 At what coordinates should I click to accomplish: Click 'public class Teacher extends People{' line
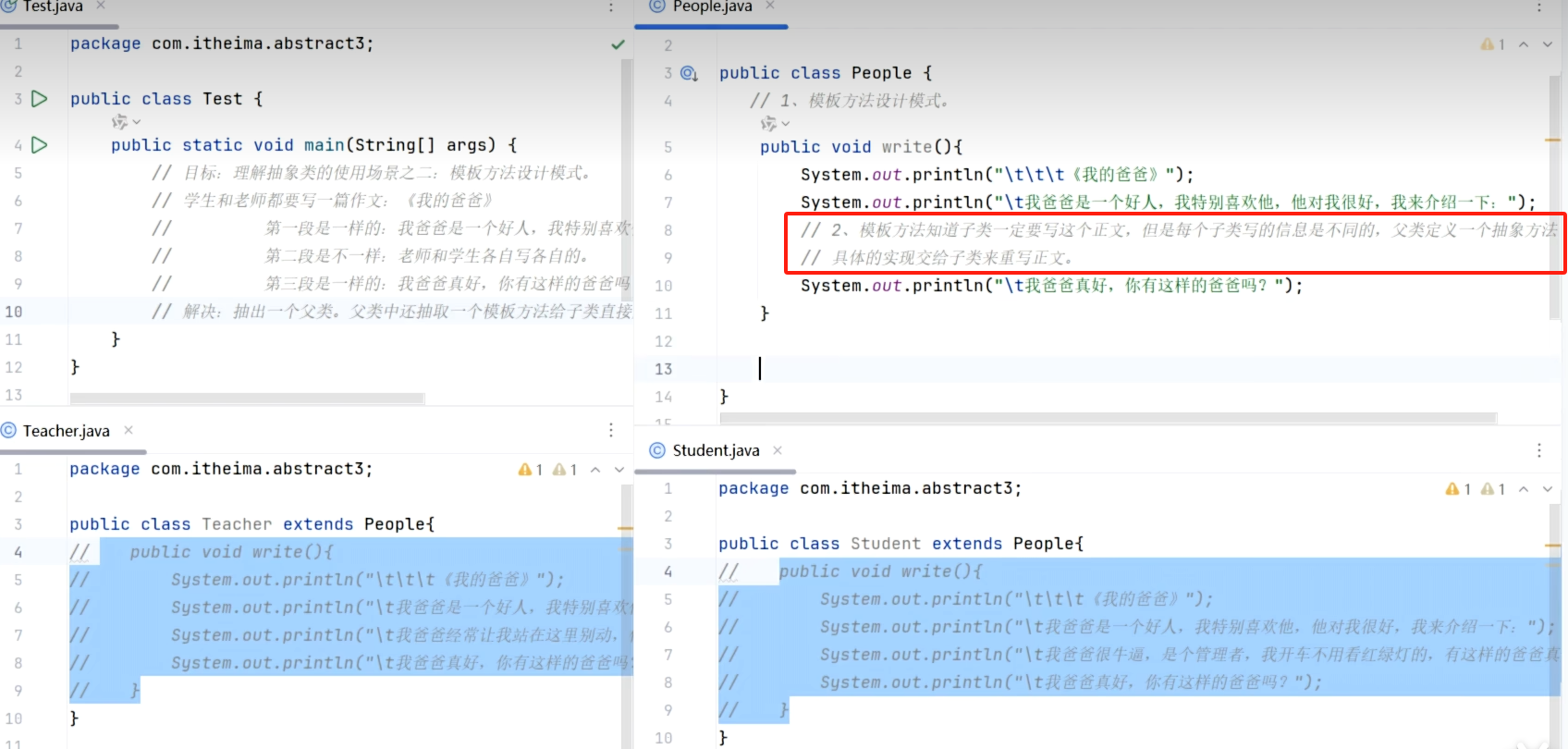click(x=251, y=524)
